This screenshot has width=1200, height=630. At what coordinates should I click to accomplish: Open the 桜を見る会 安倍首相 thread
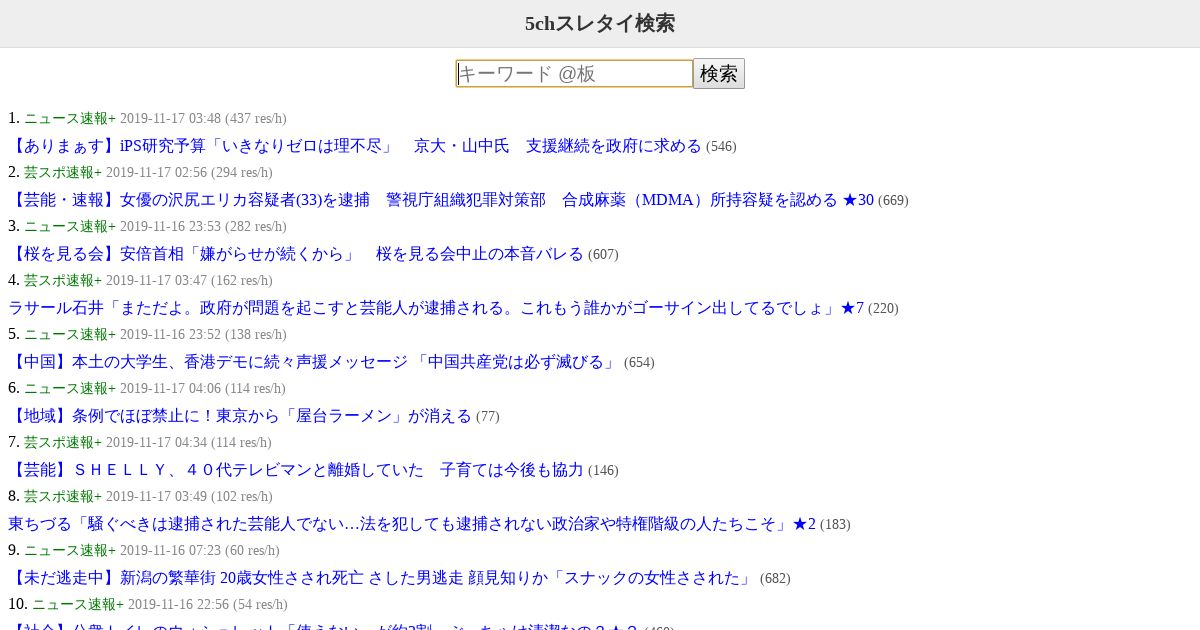(x=296, y=254)
